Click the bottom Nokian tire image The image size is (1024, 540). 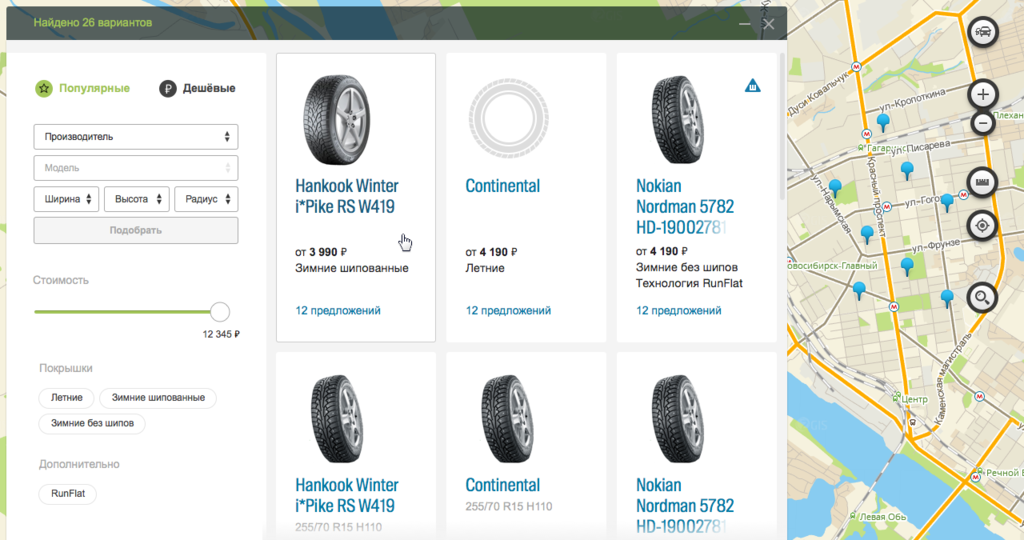[x=678, y=419]
